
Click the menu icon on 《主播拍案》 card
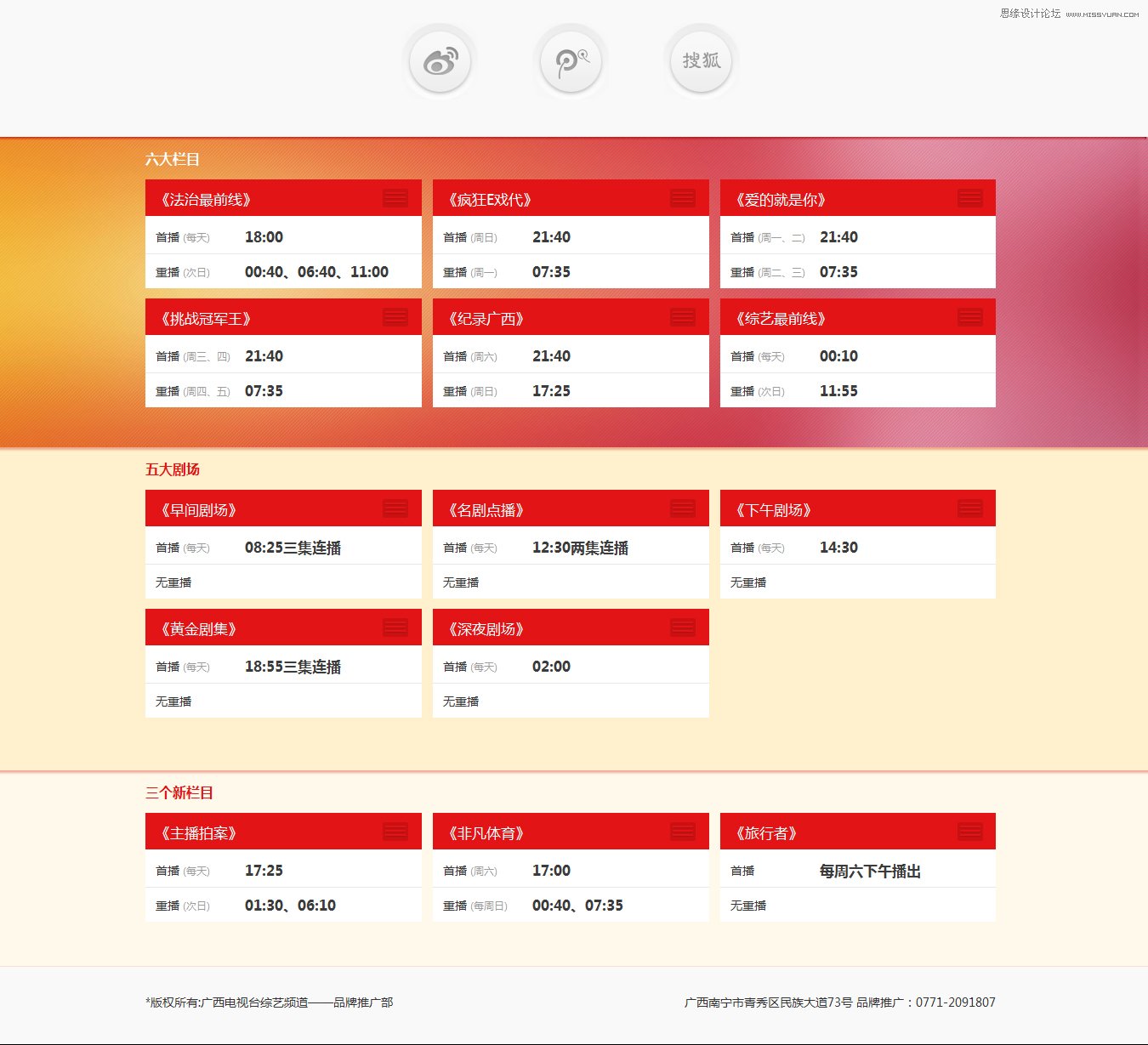click(x=395, y=832)
